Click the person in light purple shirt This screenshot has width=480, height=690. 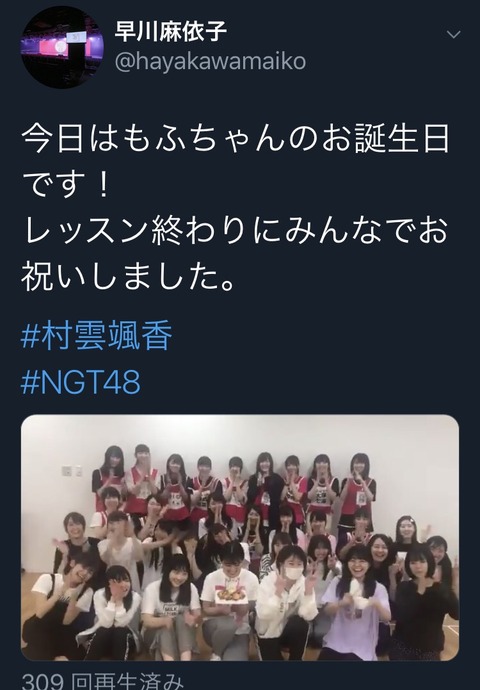(357, 607)
